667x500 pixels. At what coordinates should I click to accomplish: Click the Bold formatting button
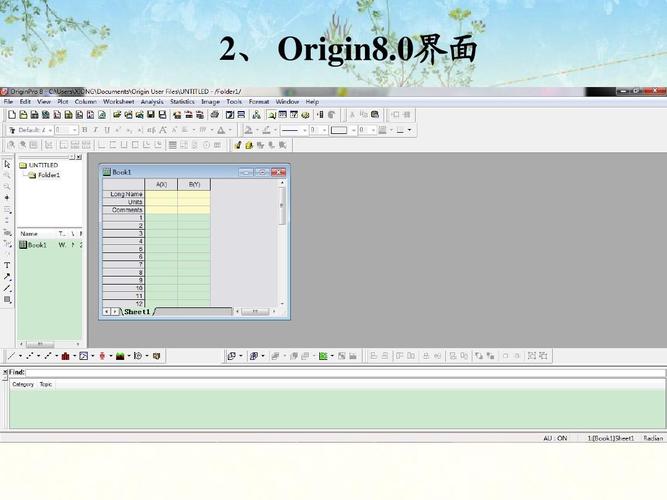tap(85, 130)
